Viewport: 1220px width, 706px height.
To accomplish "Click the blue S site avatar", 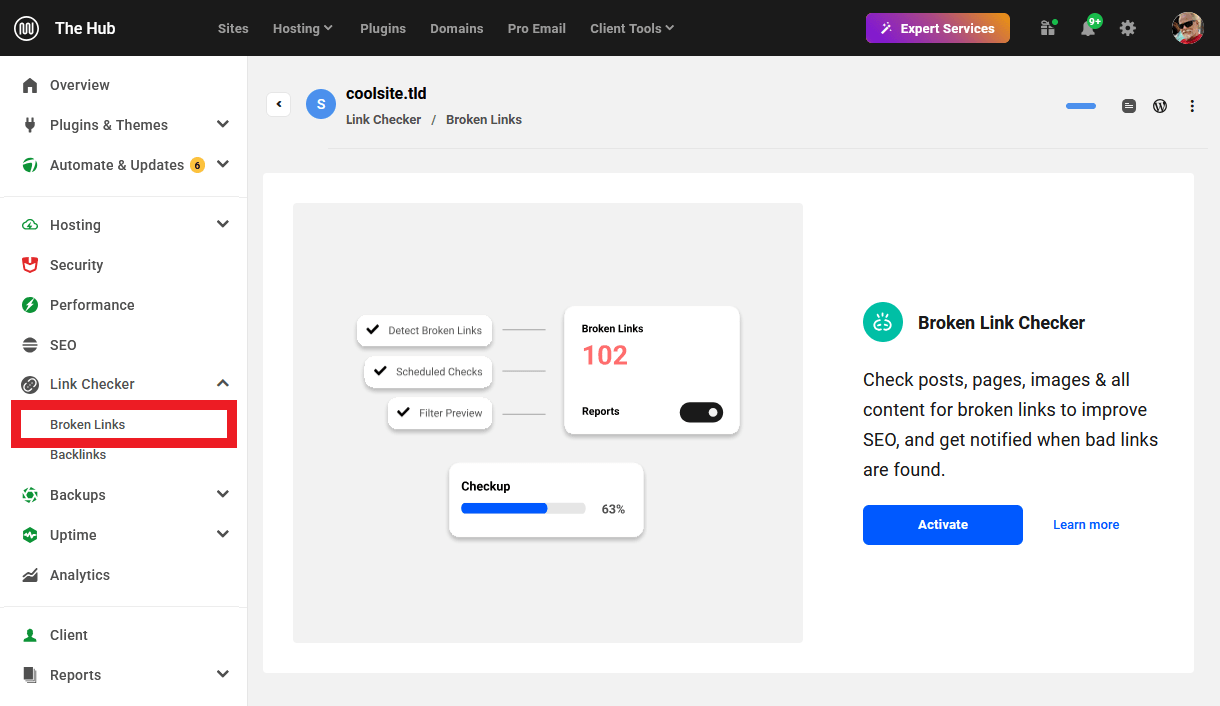I will pyautogui.click(x=321, y=104).
